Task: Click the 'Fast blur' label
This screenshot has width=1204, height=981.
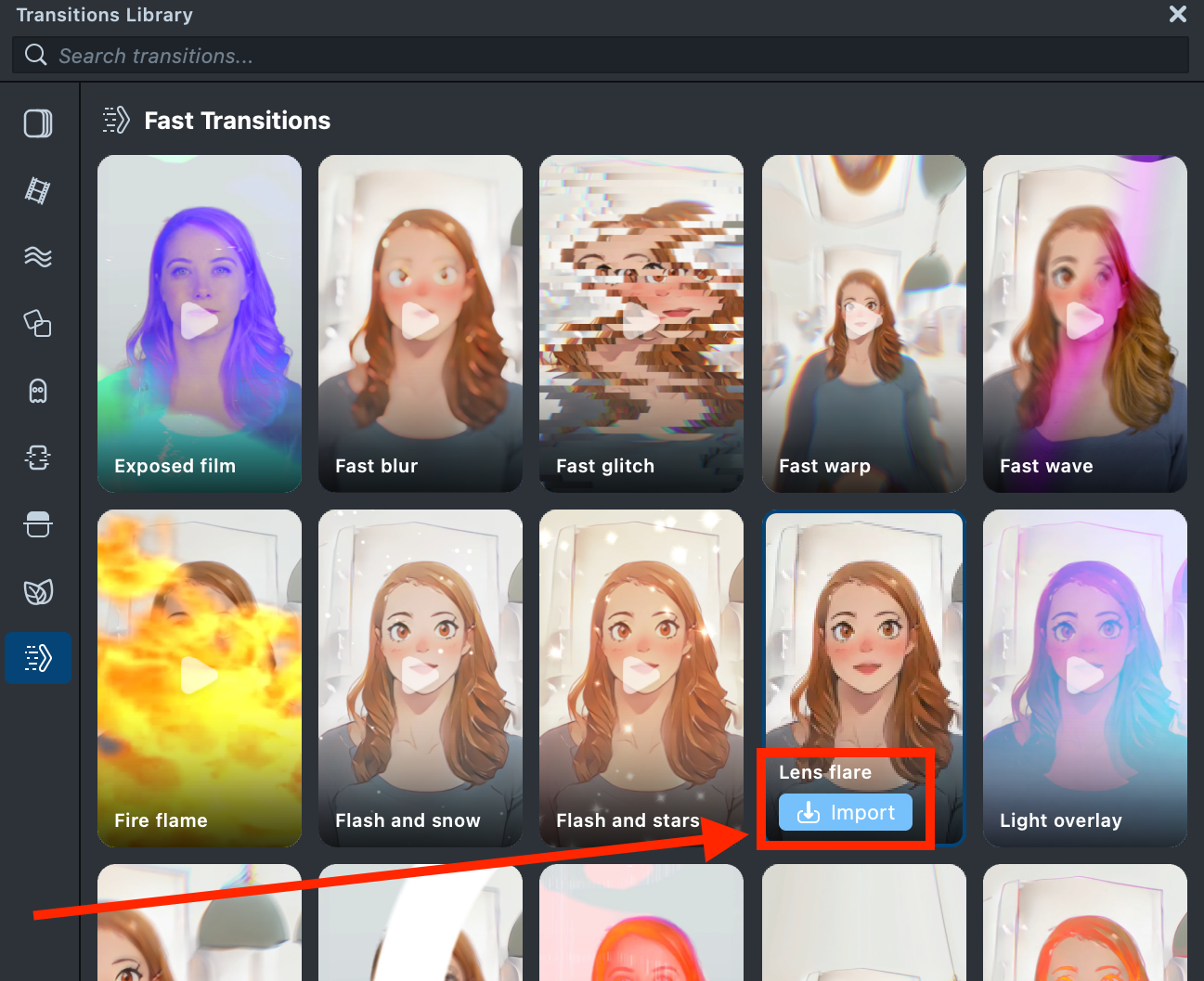Action: (376, 466)
